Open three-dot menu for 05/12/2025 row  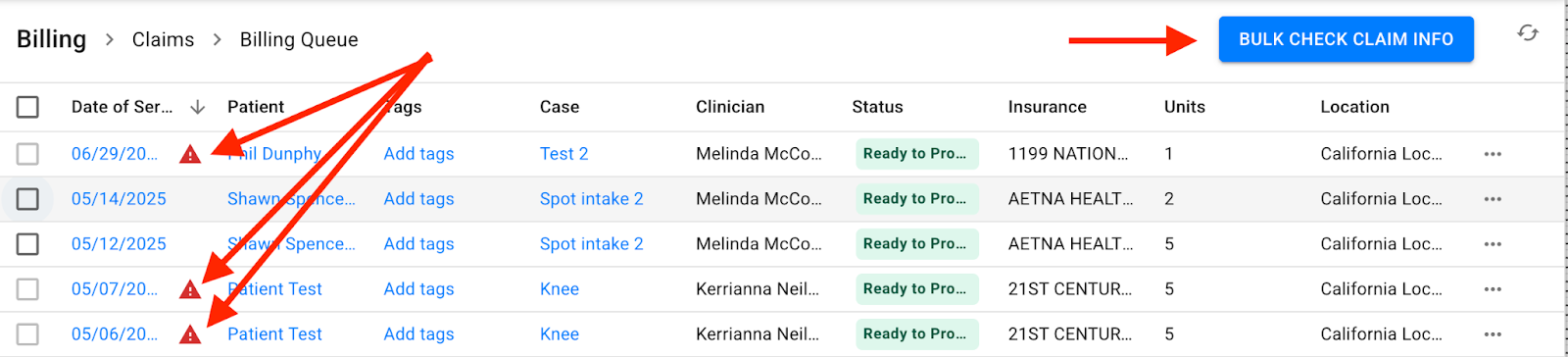(1493, 244)
